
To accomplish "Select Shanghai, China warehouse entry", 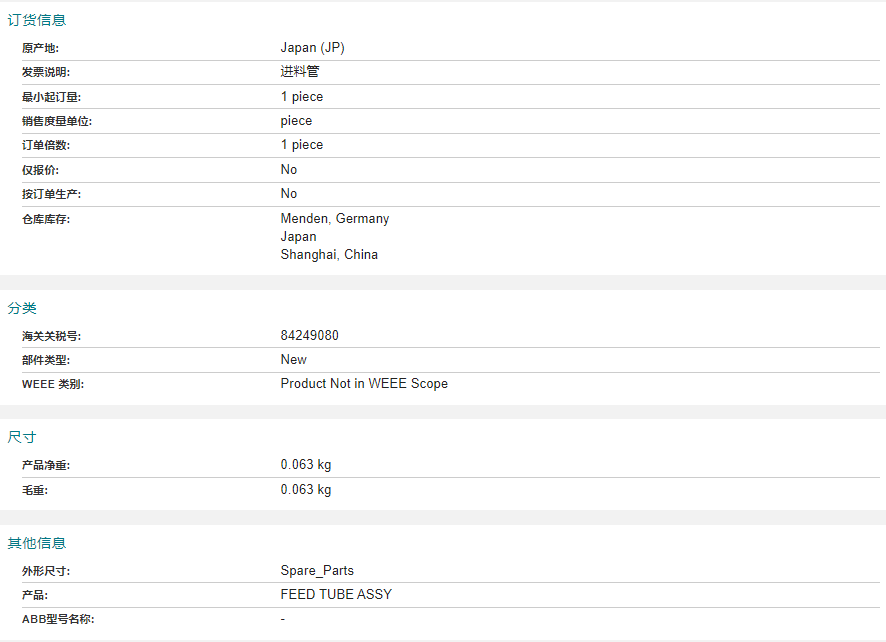I will 329,255.
